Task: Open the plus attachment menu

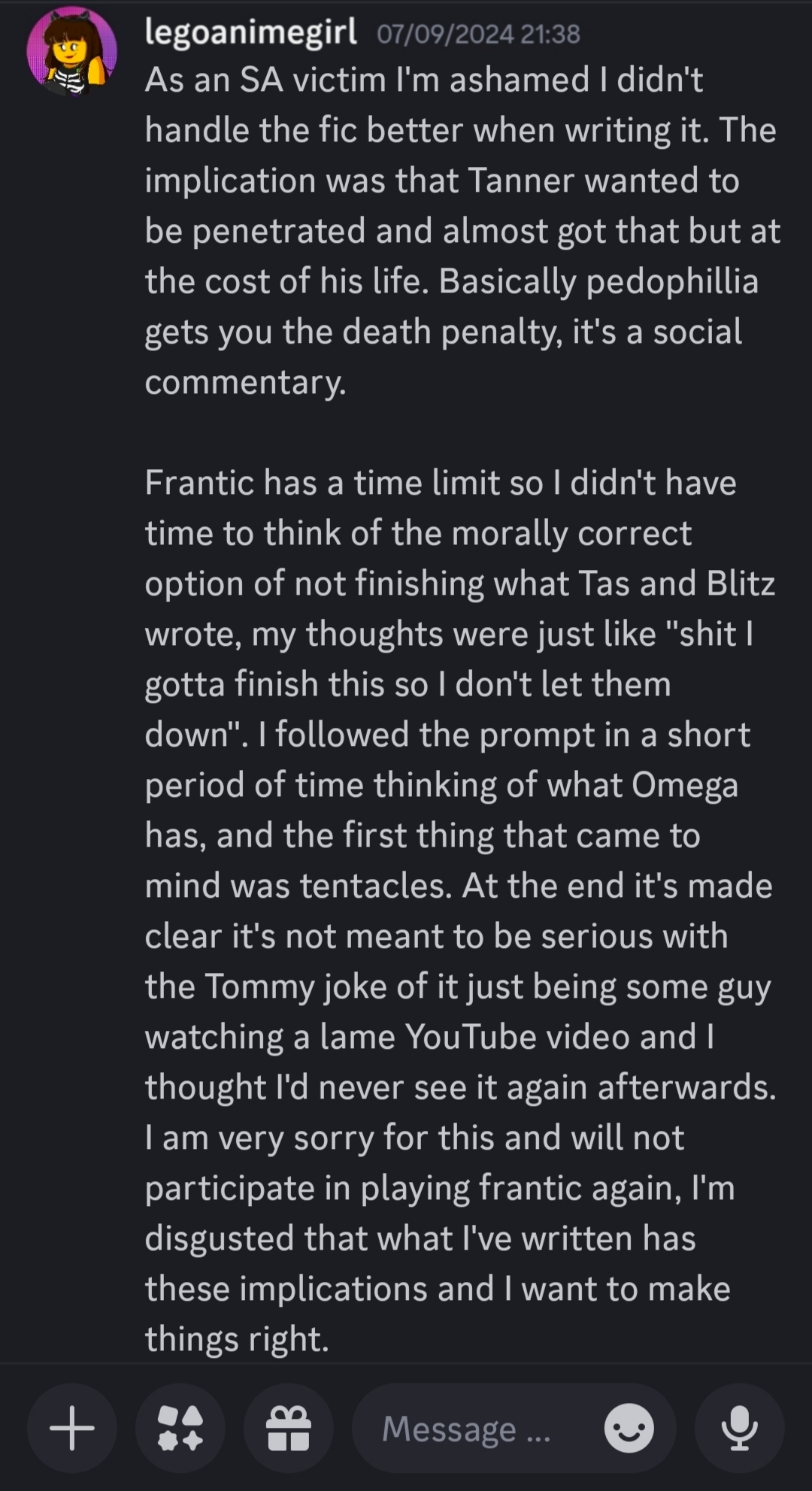Action: (72, 1428)
